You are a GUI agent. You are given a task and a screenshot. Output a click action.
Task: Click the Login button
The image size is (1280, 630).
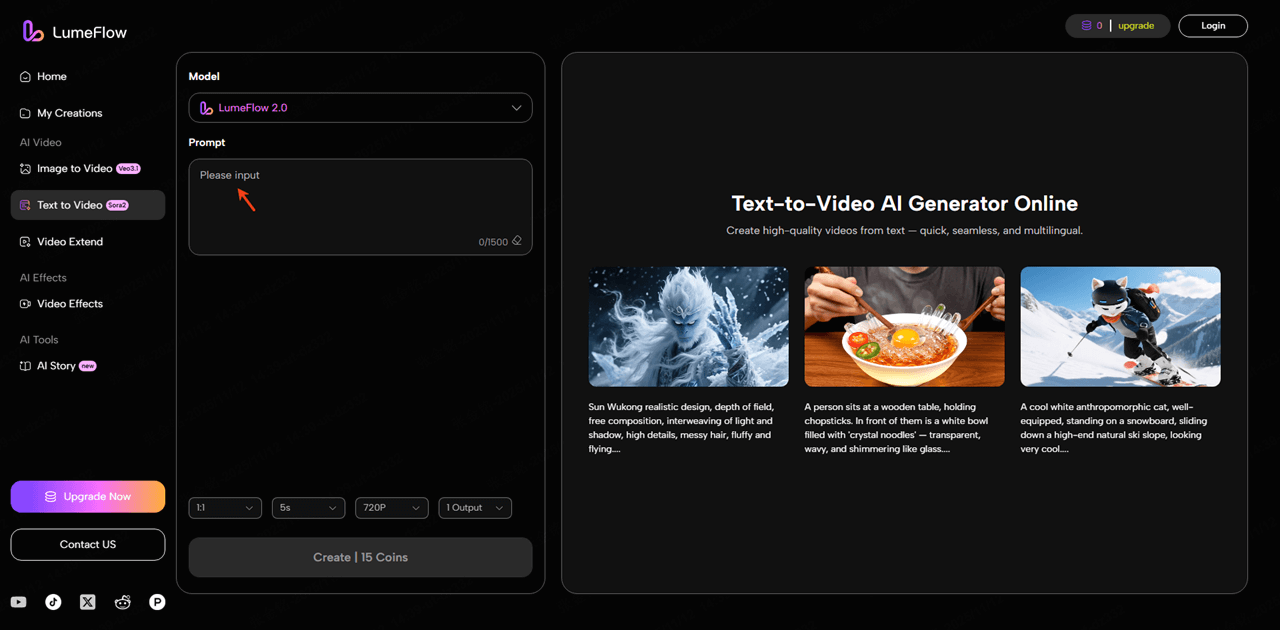1212,25
